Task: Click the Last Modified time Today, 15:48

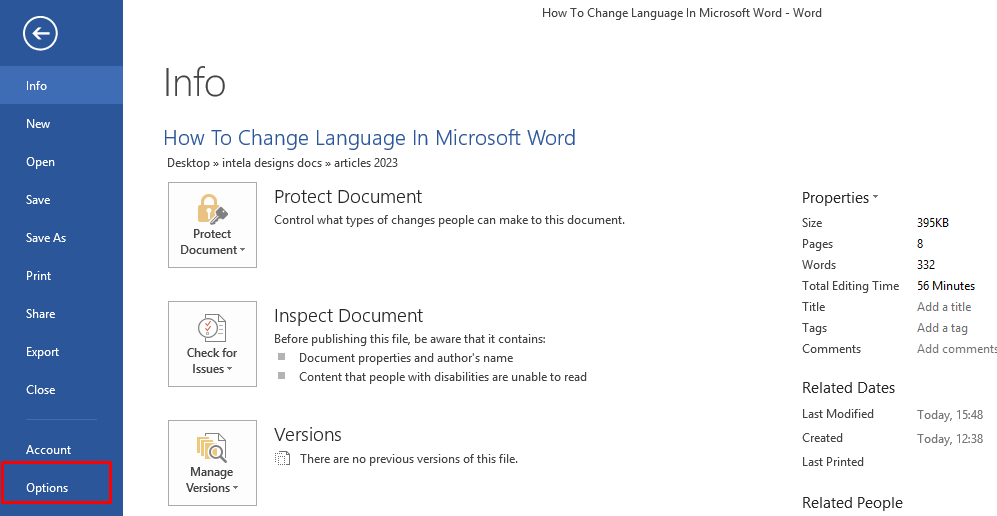Action: click(x=950, y=415)
